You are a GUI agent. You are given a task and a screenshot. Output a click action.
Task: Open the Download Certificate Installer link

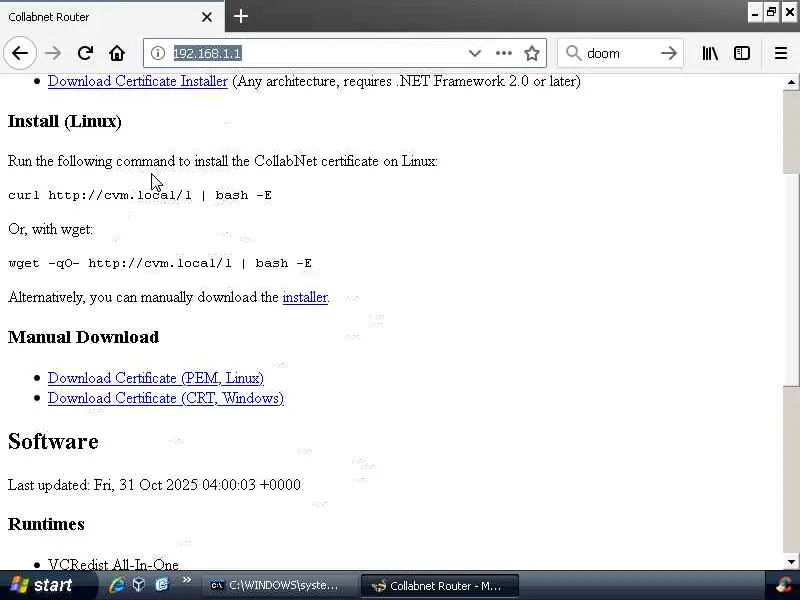point(138,81)
